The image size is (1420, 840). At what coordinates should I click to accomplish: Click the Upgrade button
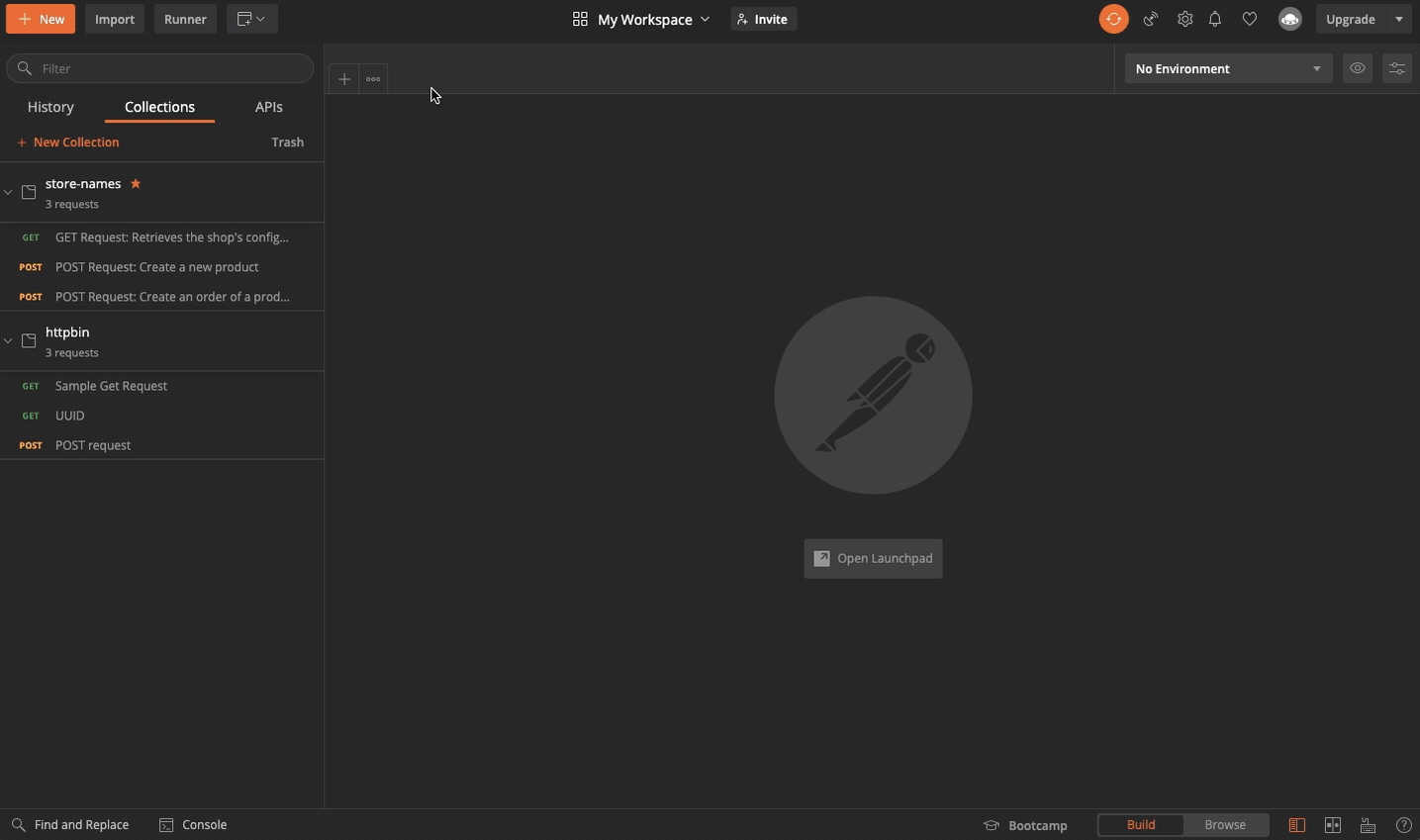[1351, 19]
